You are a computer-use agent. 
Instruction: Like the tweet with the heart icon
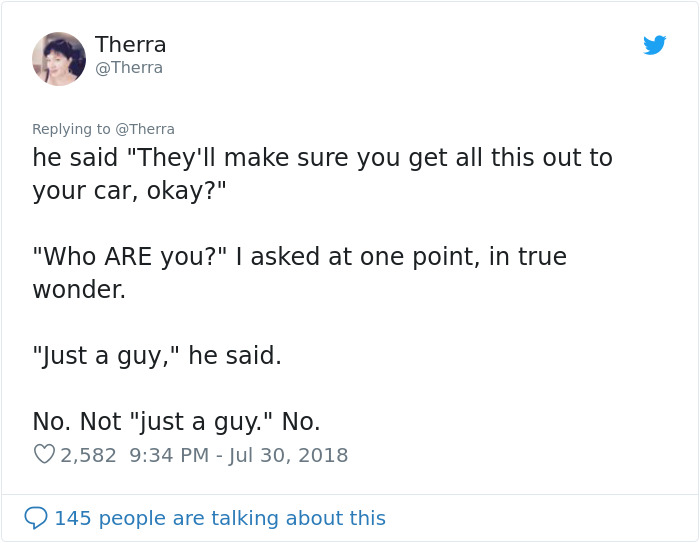(x=44, y=455)
